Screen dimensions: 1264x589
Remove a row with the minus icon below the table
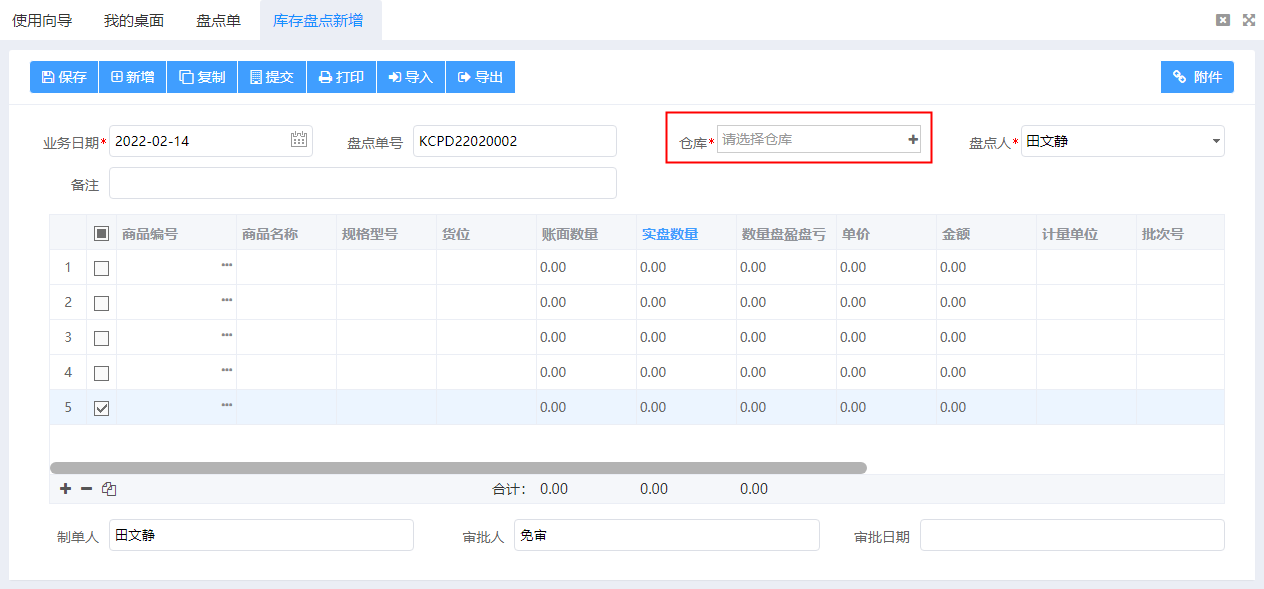(x=87, y=489)
